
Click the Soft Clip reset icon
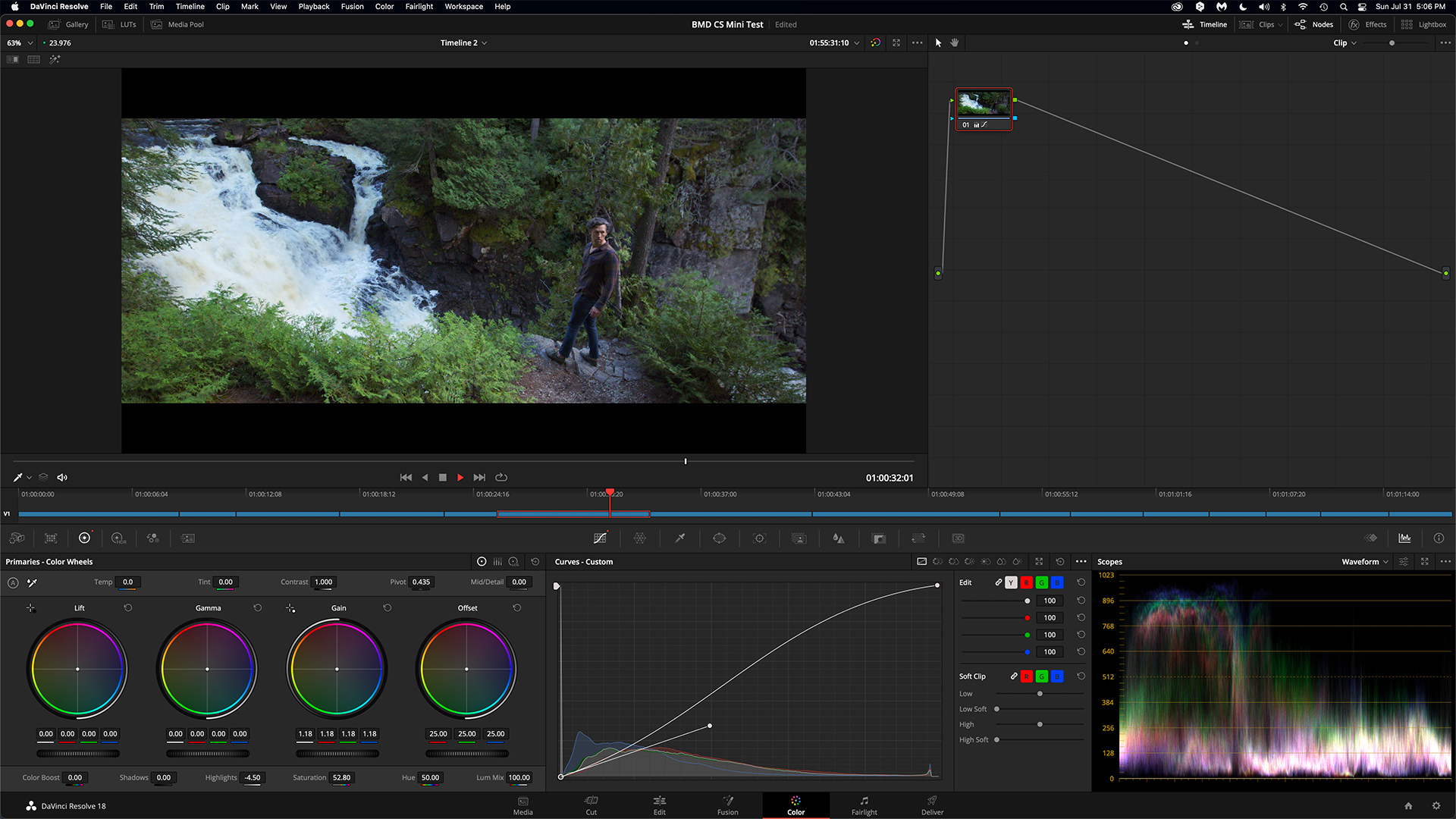click(1080, 676)
